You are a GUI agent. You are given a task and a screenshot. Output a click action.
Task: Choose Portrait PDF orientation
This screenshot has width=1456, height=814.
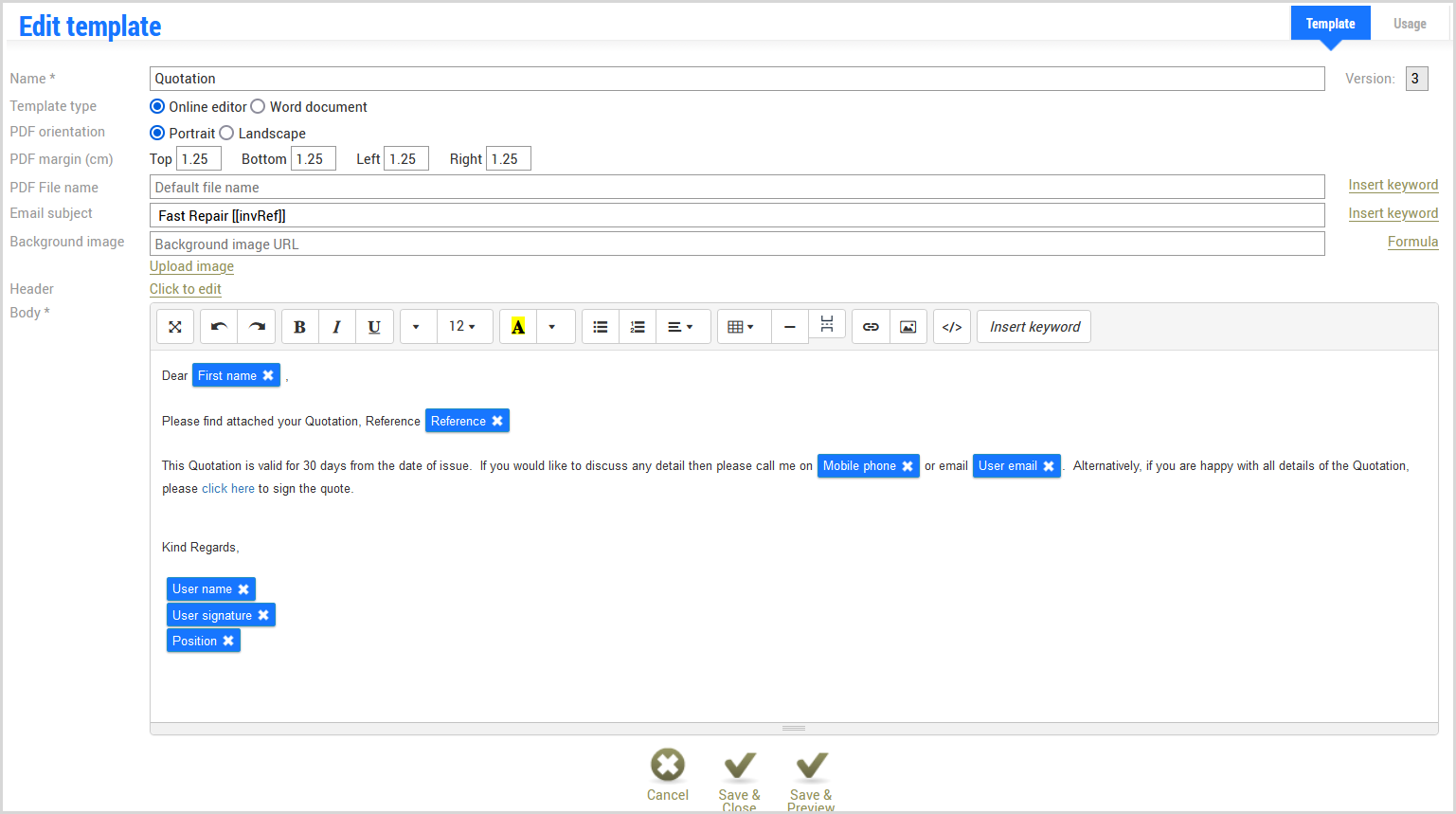coord(157,133)
